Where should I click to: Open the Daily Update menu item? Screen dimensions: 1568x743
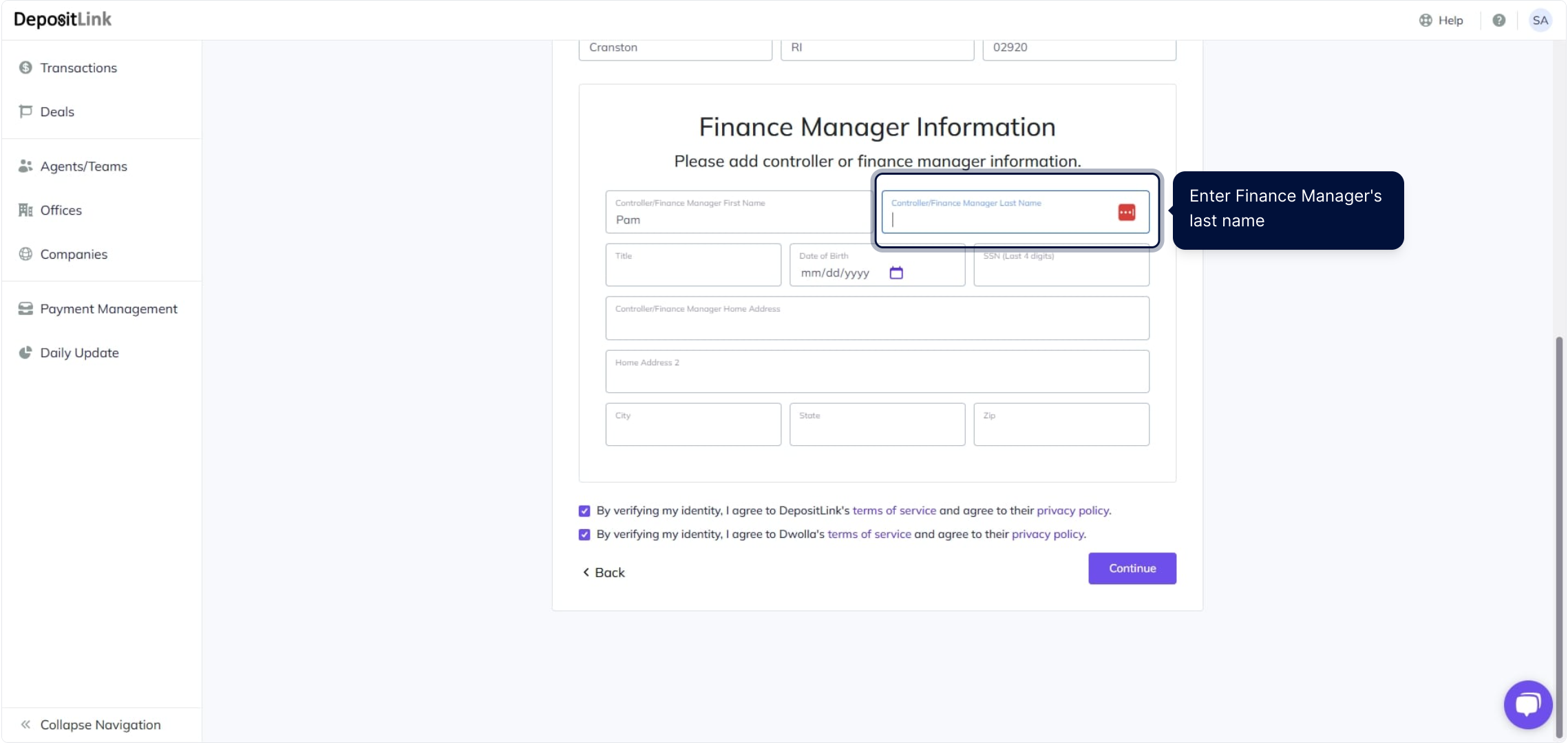(79, 353)
